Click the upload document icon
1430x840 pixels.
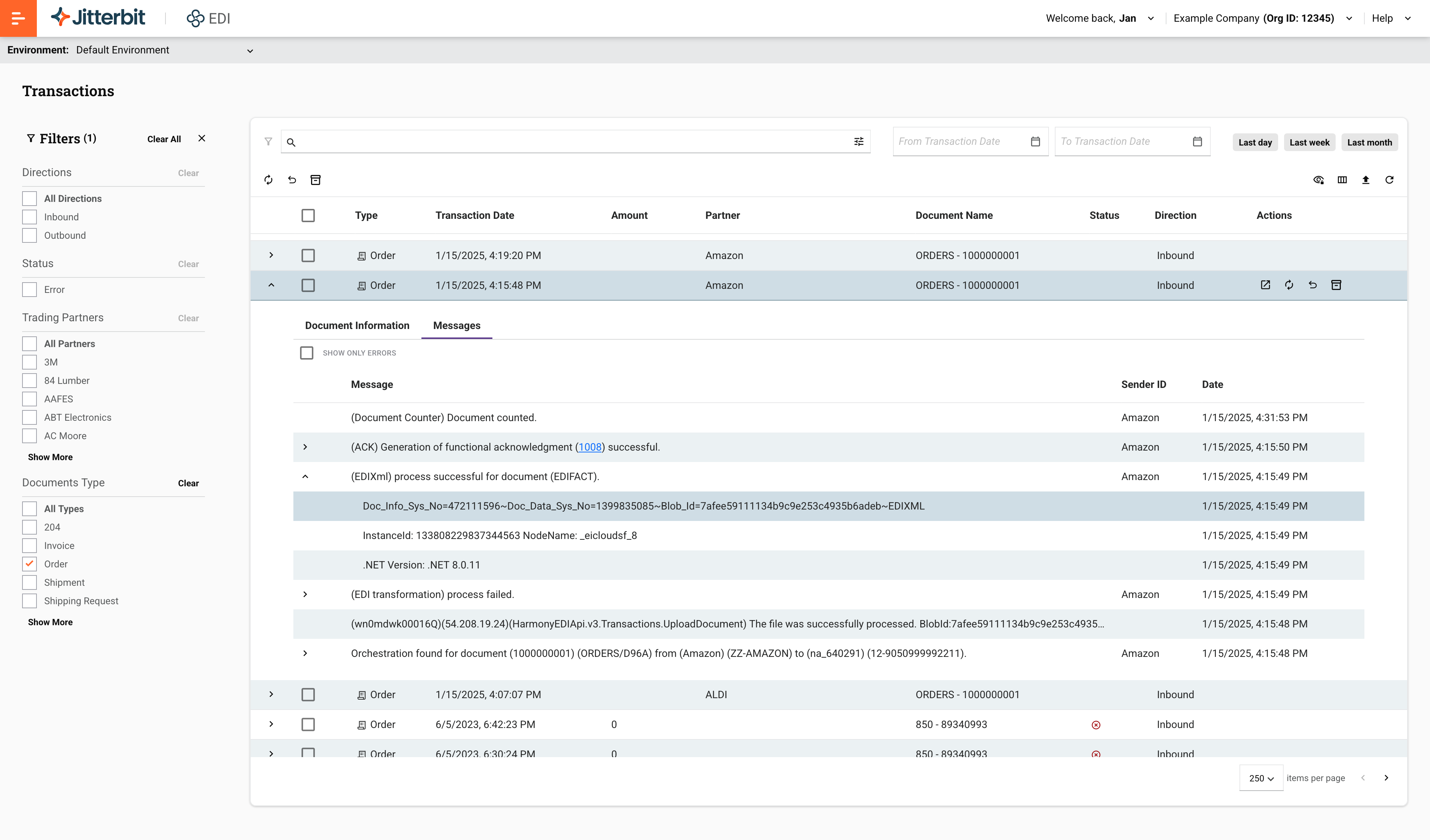tap(1366, 180)
